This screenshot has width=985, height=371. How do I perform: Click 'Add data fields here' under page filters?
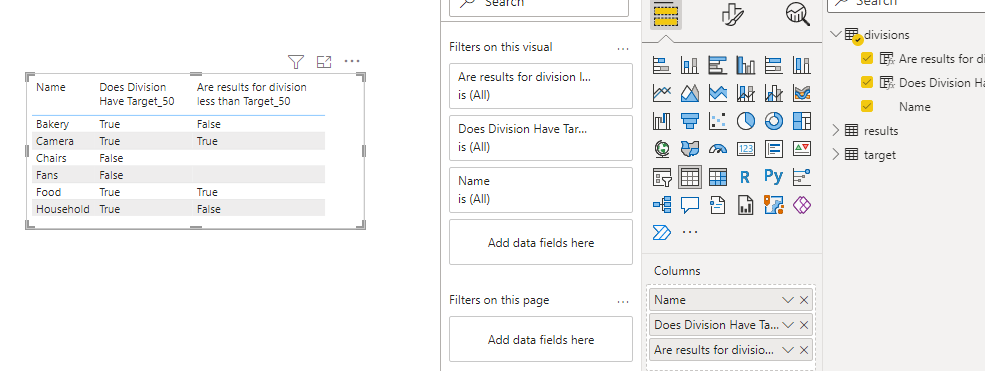[541, 340]
